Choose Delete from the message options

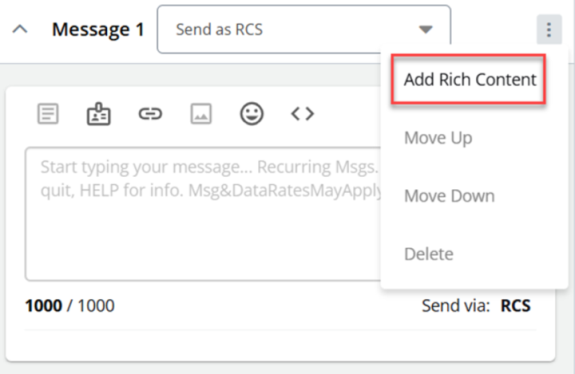pyautogui.click(x=428, y=254)
